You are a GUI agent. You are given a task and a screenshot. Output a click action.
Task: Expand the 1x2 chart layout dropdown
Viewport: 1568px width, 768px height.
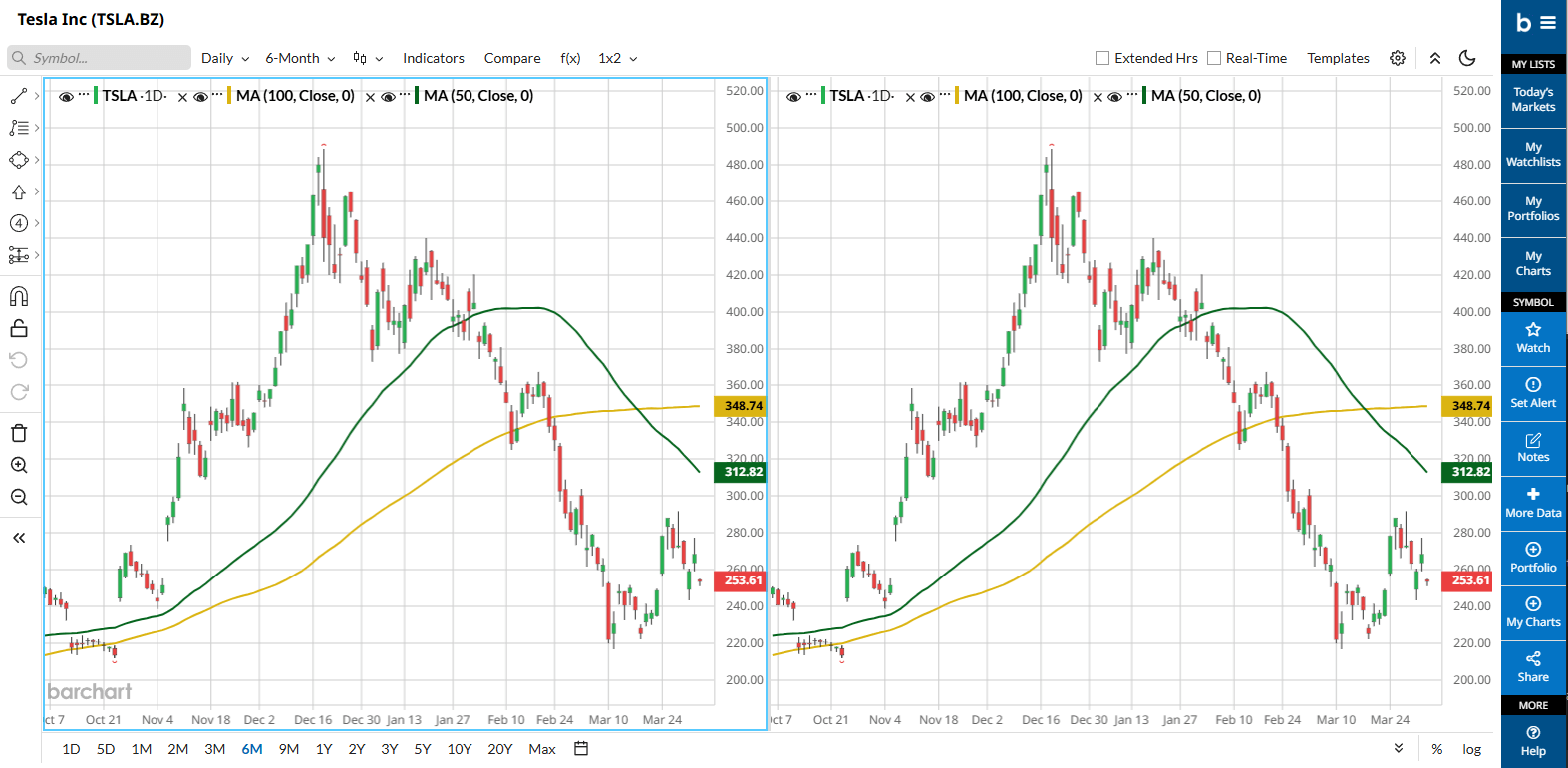pos(617,58)
